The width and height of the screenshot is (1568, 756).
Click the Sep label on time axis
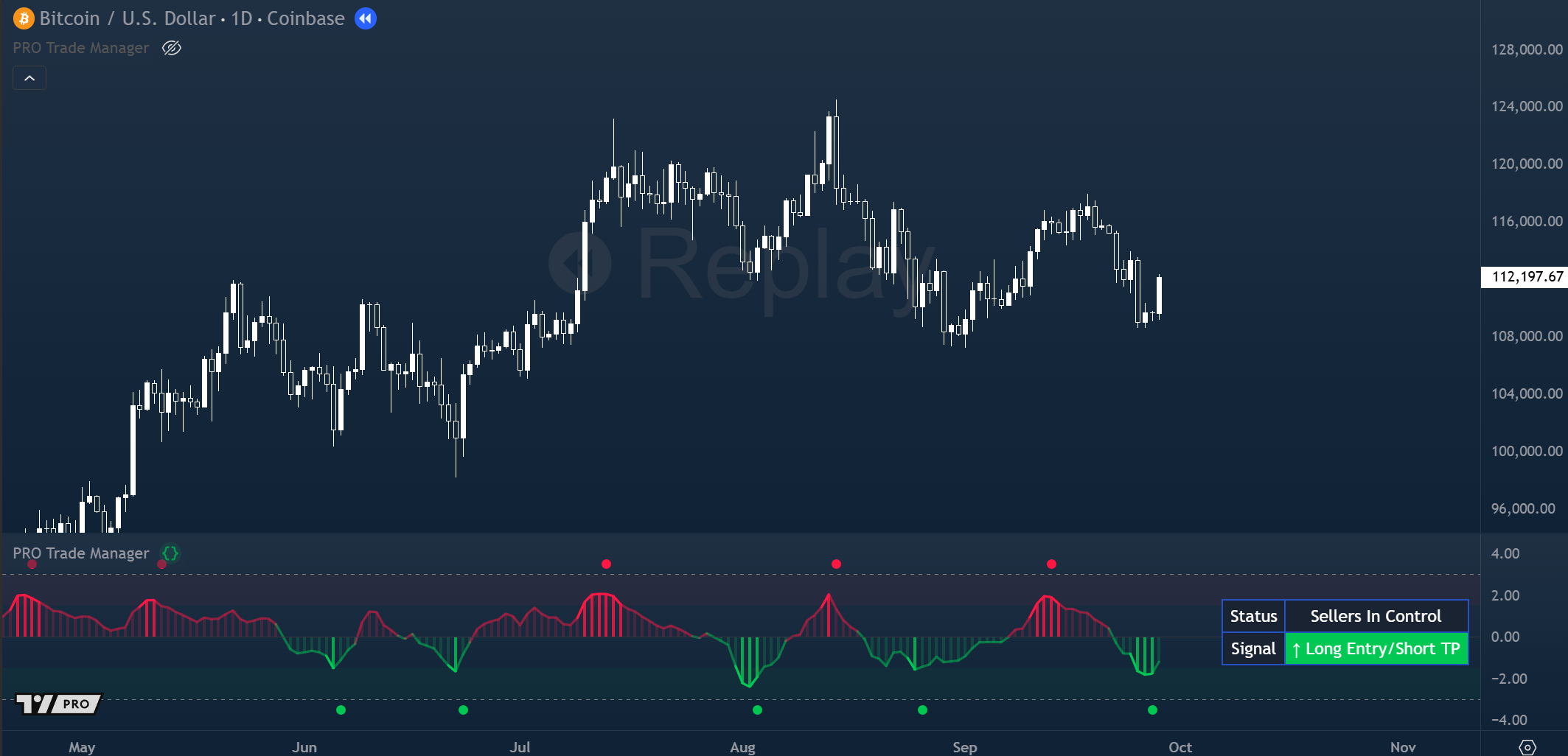click(x=964, y=747)
